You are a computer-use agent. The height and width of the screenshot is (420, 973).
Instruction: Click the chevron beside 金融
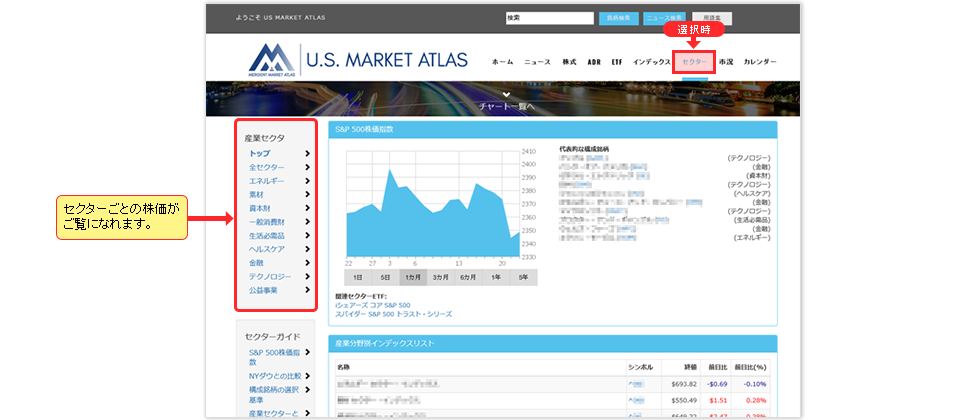[307, 262]
